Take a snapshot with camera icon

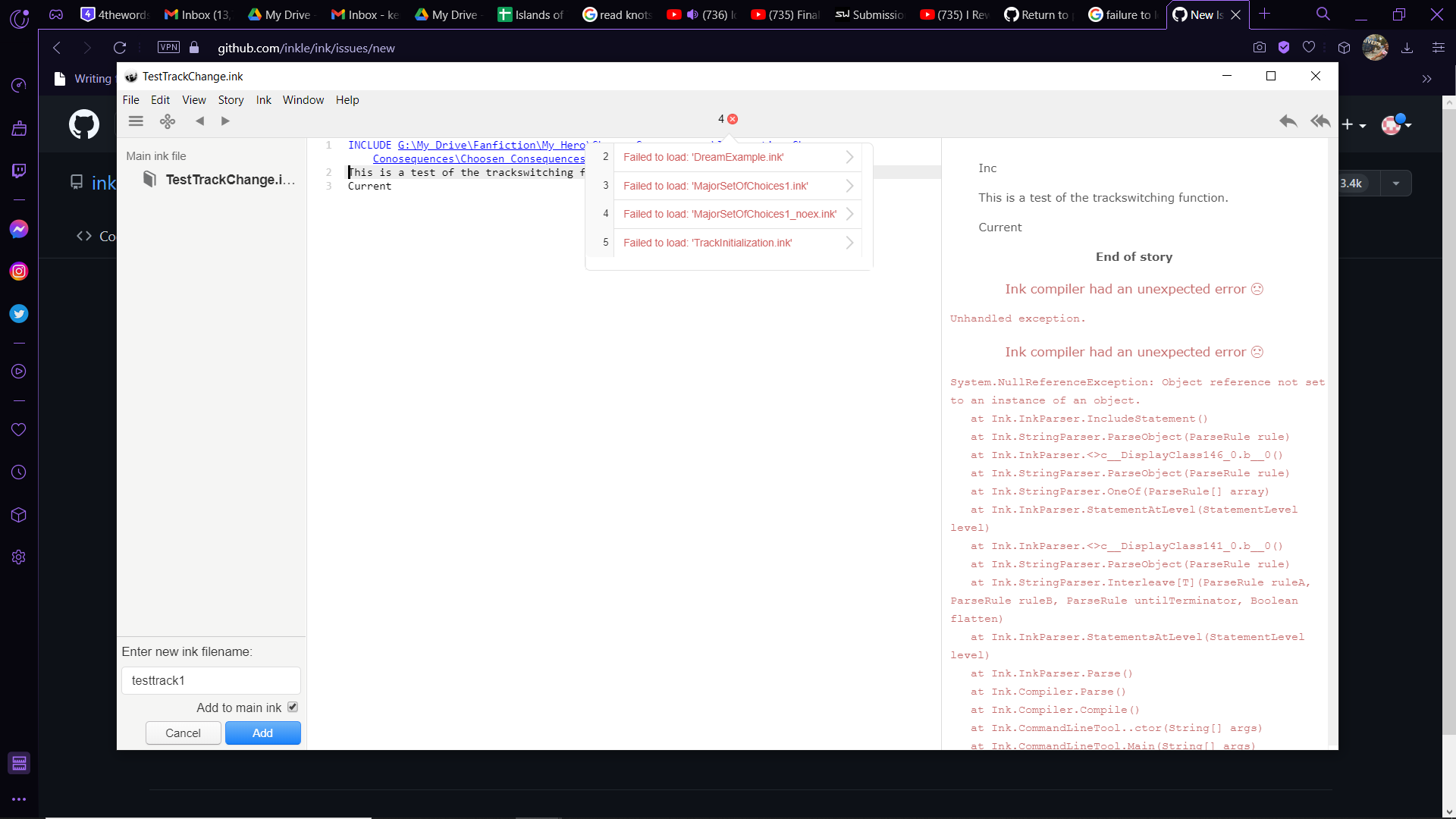pyautogui.click(x=1260, y=47)
